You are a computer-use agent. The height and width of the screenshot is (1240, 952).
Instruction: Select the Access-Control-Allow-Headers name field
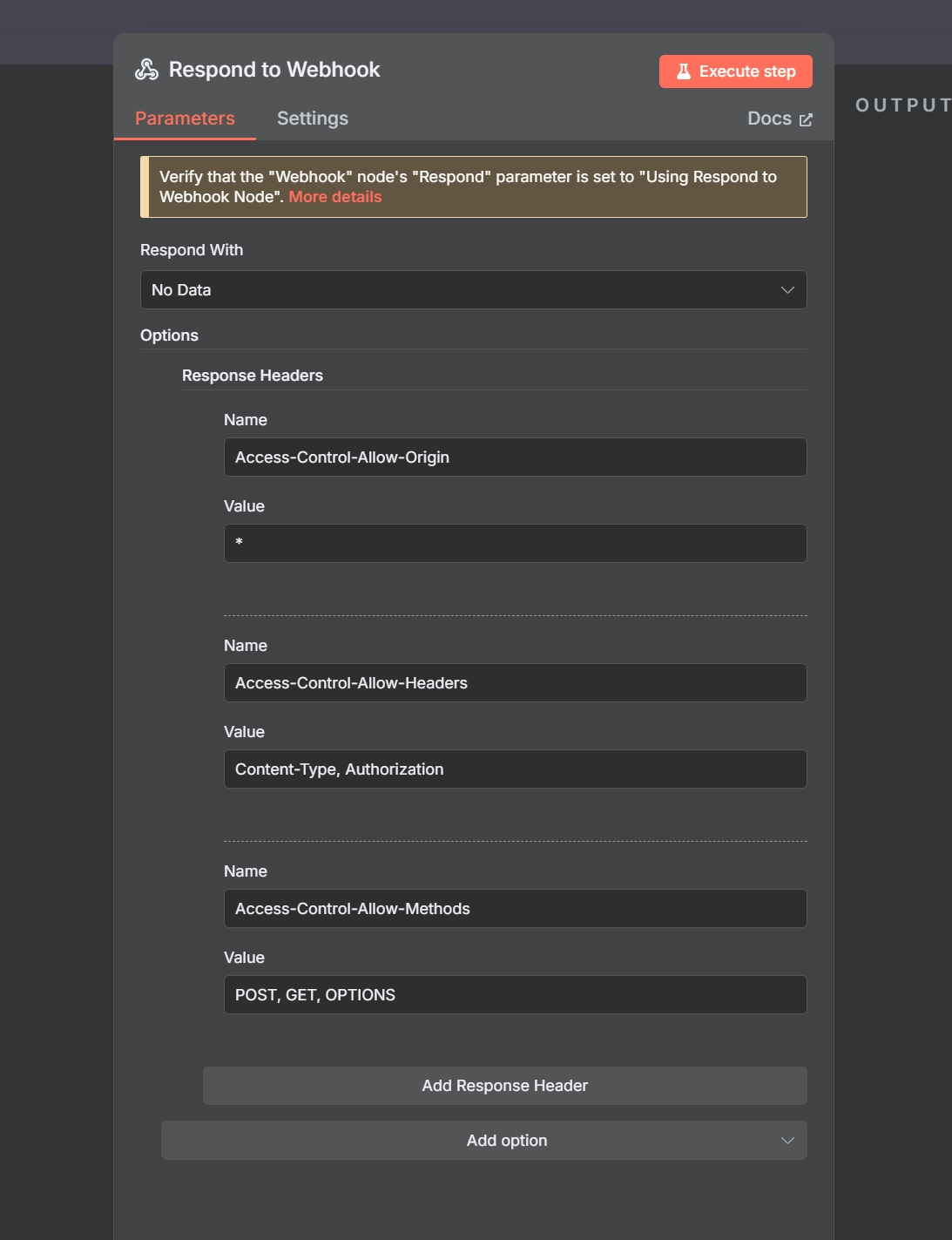click(514, 683)
